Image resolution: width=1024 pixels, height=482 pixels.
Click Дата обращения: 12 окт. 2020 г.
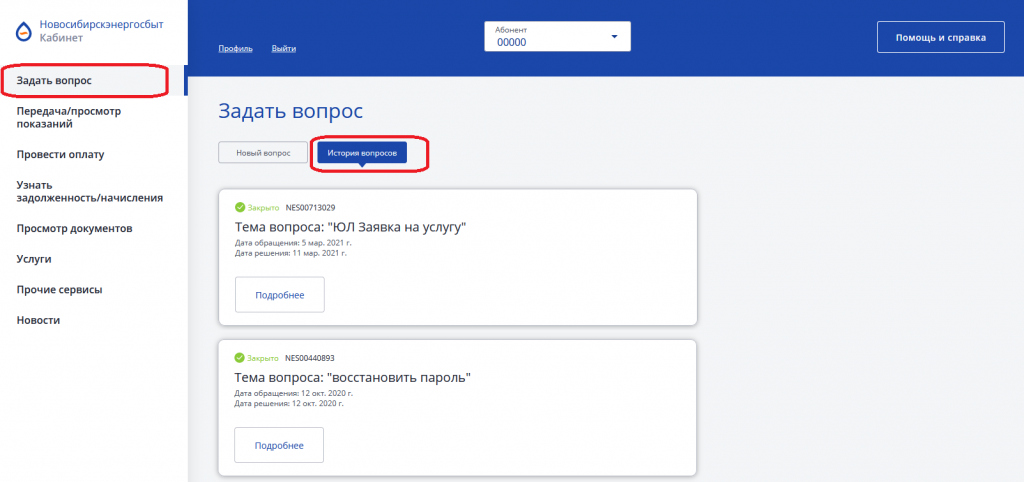pyautogui.click(x=294, y=394)
